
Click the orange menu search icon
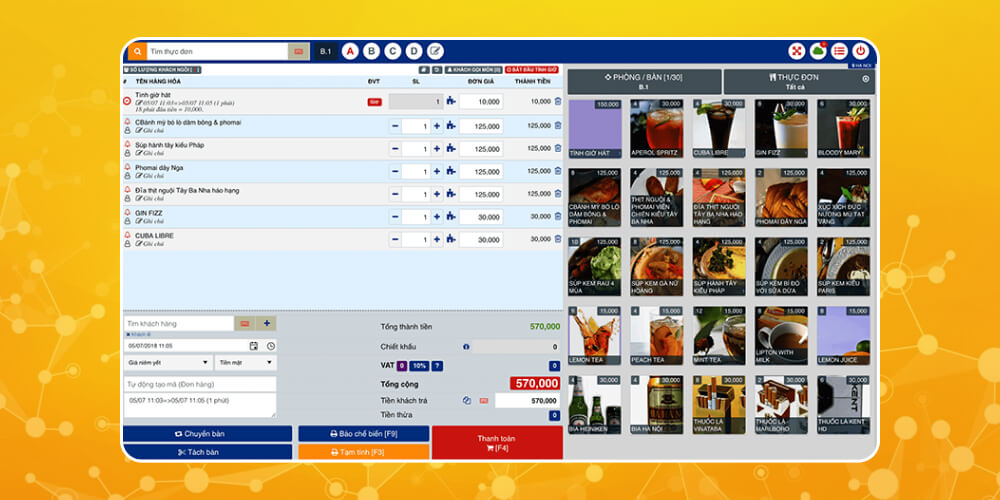(x=136, y=51)
